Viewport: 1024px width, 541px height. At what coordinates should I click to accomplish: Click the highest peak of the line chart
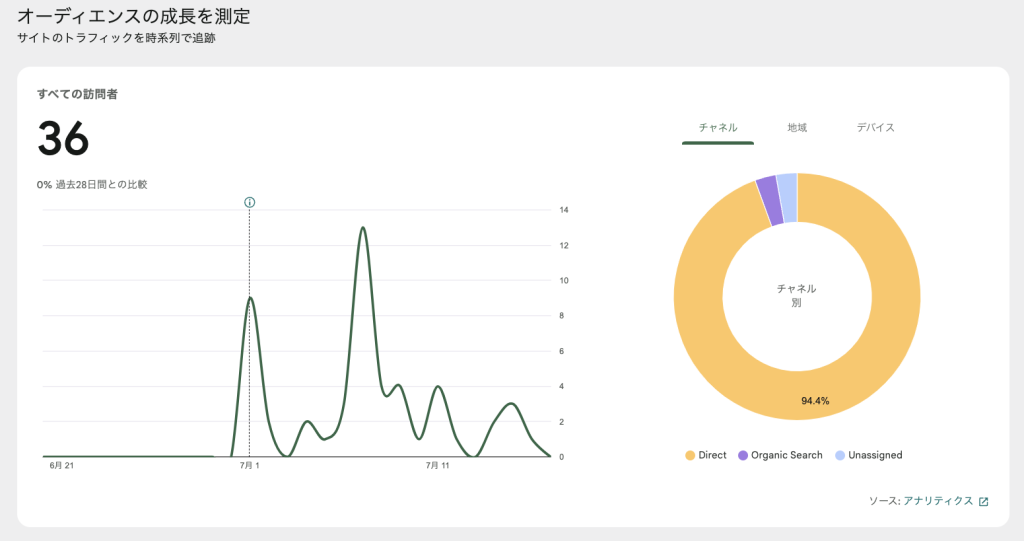[362, 228]
